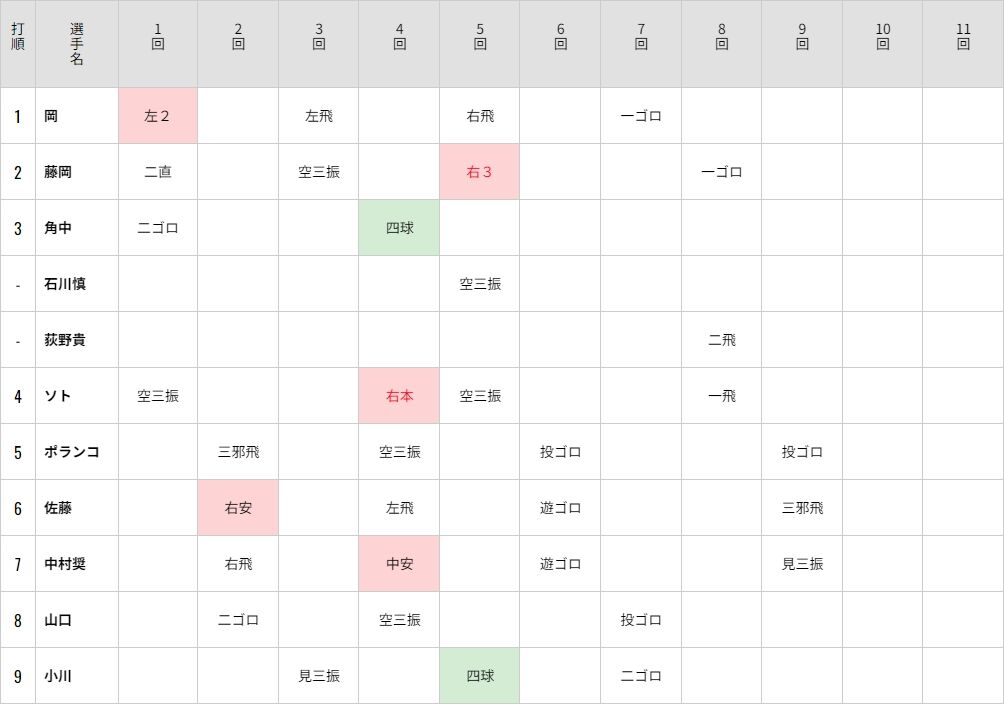The height and width of the screenshot is (704, 1004).
Task: Click 山口's 投ゴロ result in 7th
Action: pyautogui.click(x=641, y=620)
